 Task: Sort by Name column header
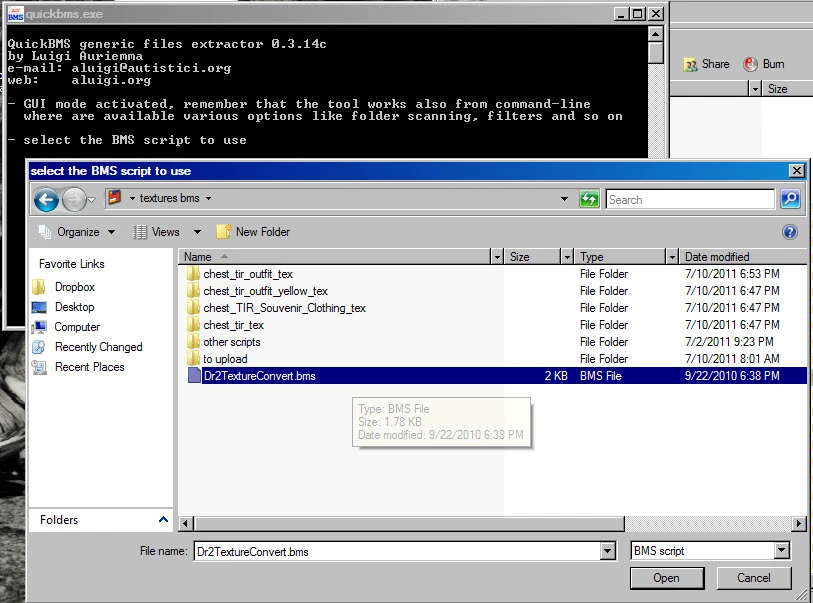pyautogui.click(x=334, y=257)
